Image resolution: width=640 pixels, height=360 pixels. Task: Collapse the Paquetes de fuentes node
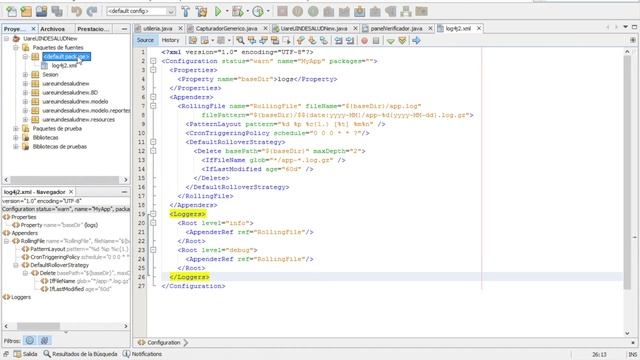[16, 48]
